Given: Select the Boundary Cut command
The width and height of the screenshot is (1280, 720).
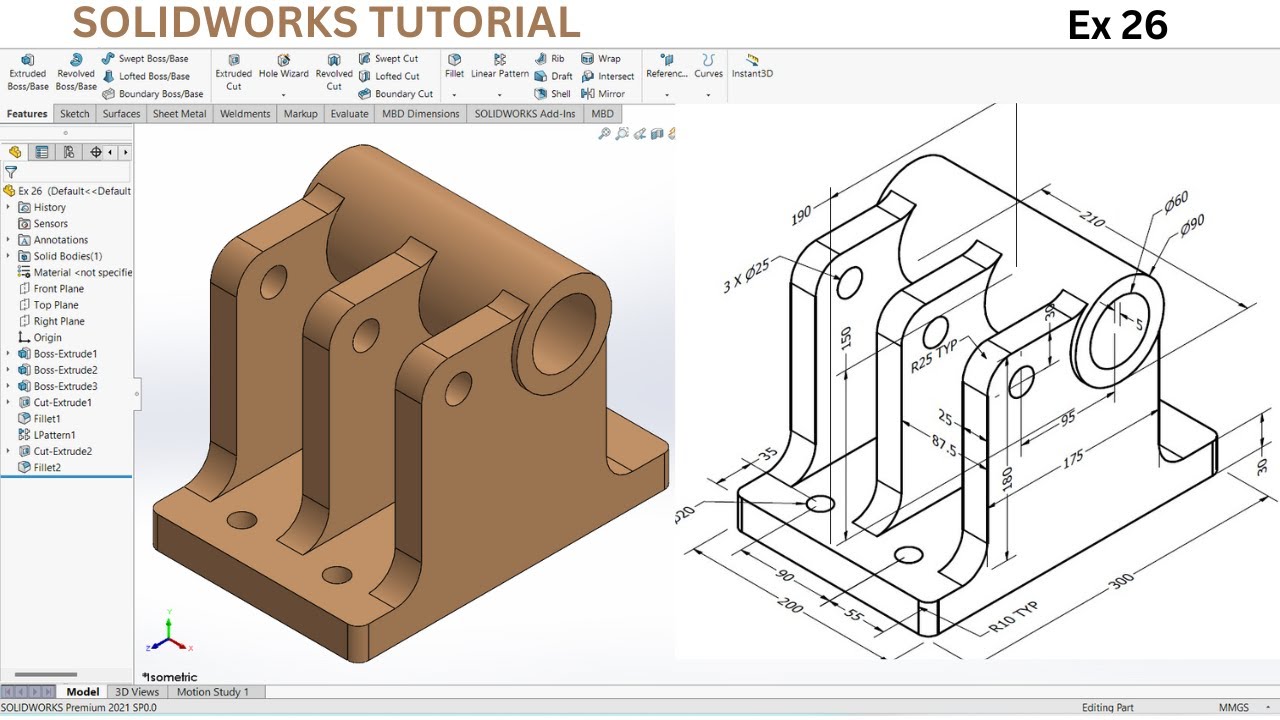Looking at the screenshot, I should (x=396, y=94).
